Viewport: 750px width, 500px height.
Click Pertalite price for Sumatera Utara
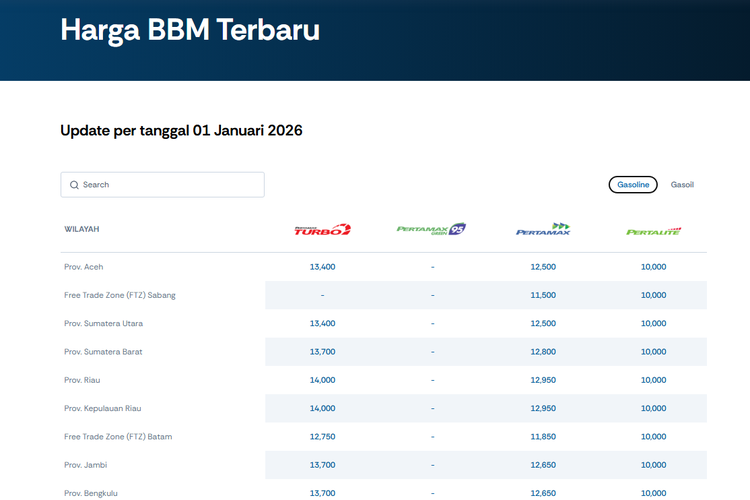click(x=653, y=323)
